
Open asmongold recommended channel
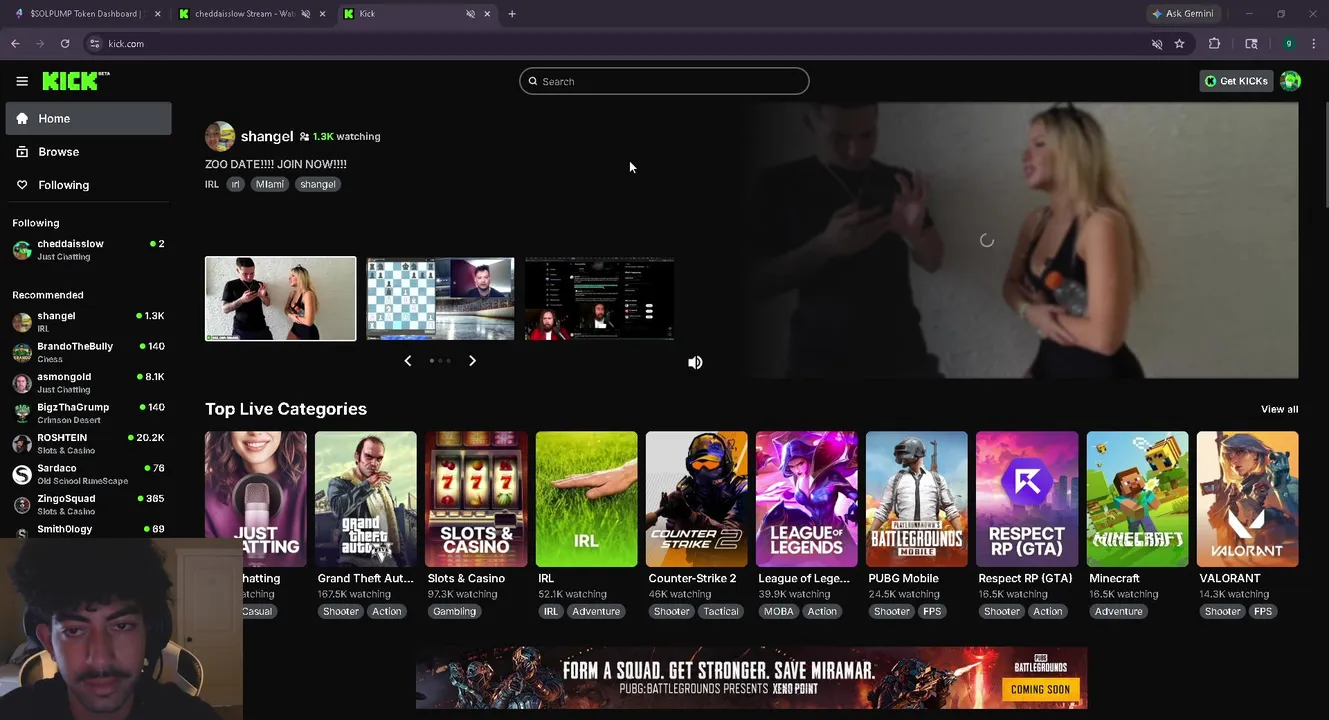[88, 382]
